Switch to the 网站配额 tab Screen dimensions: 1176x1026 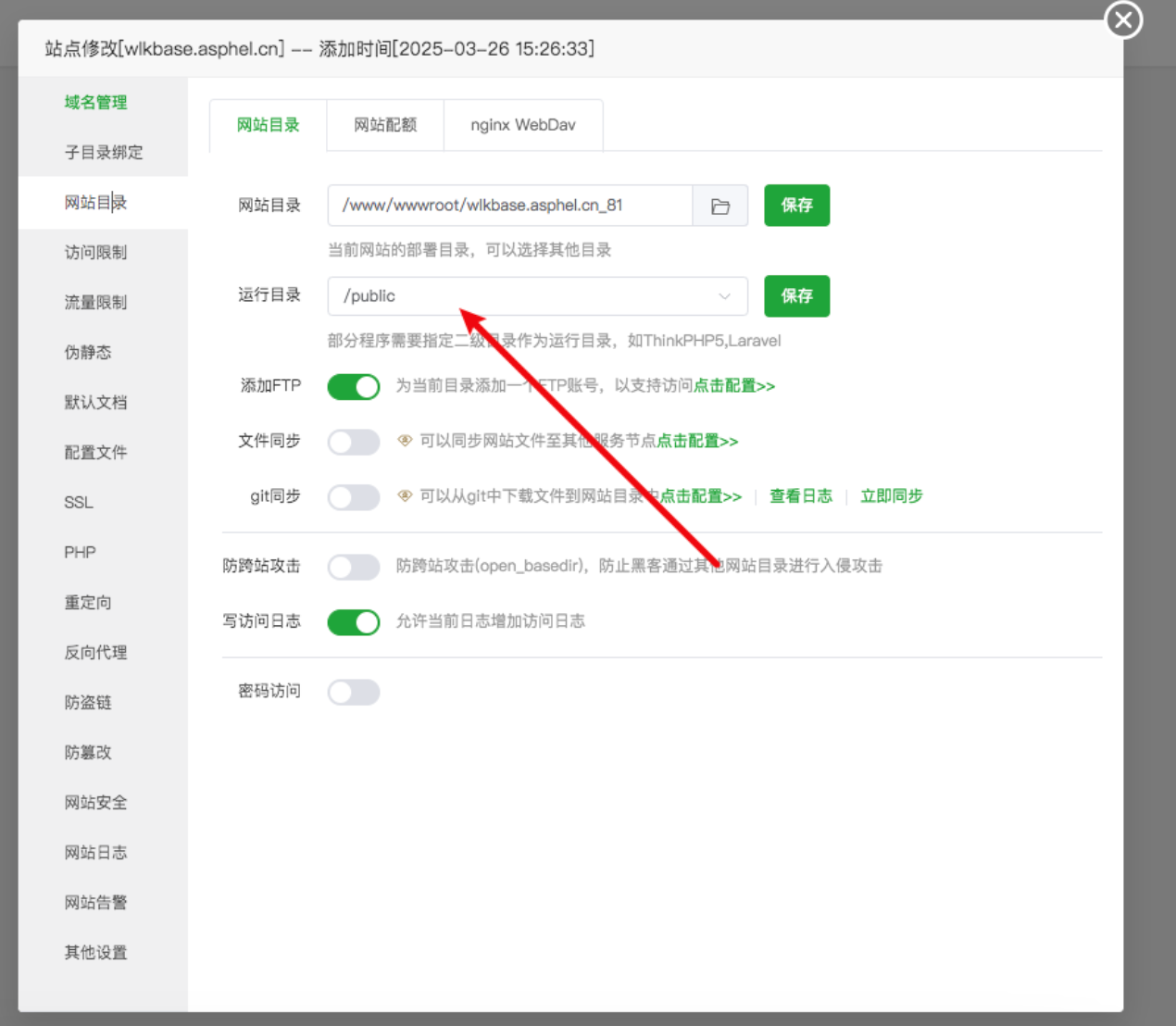(385, 125)
